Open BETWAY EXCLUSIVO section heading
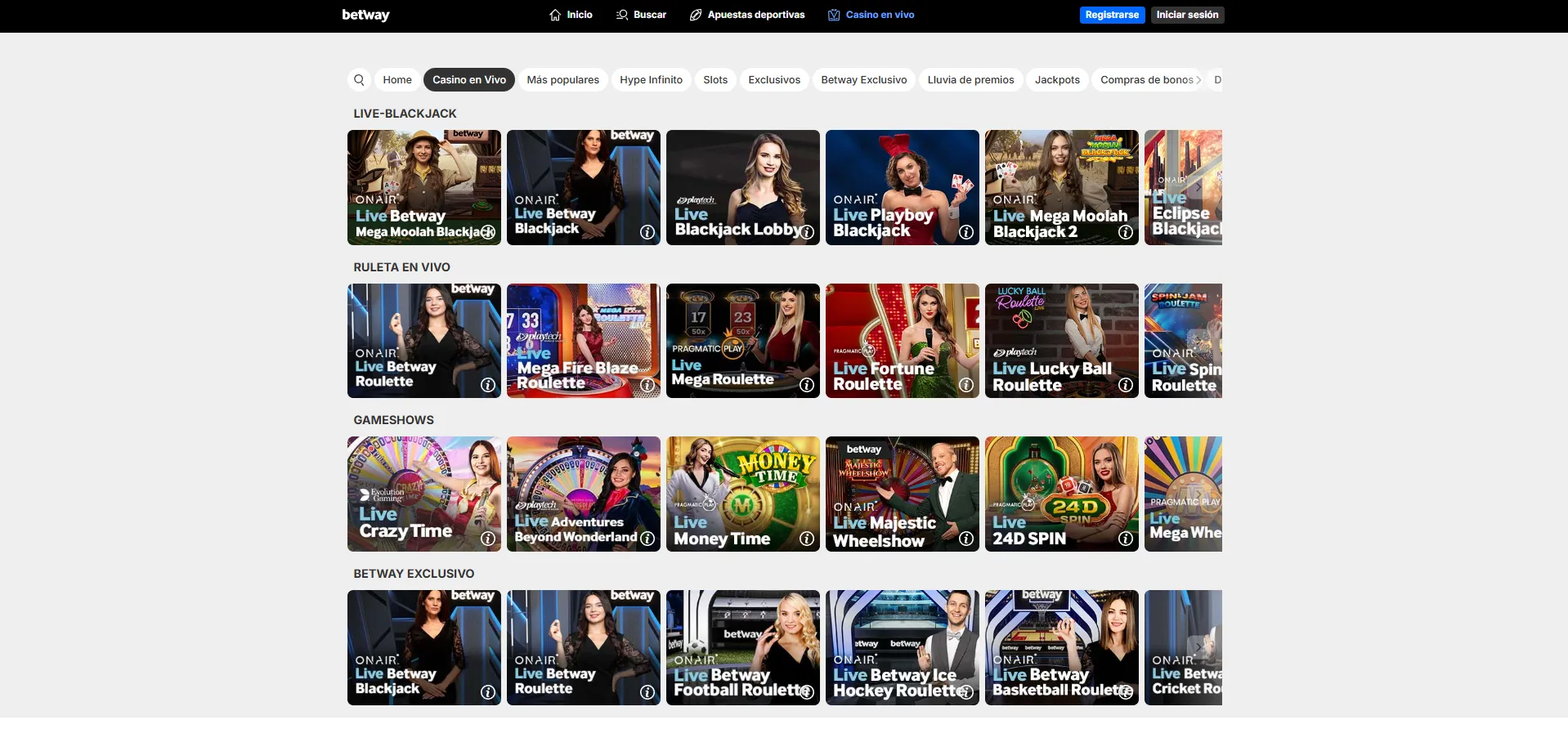Screen dimensions: 1568x729 pos(414,574)
